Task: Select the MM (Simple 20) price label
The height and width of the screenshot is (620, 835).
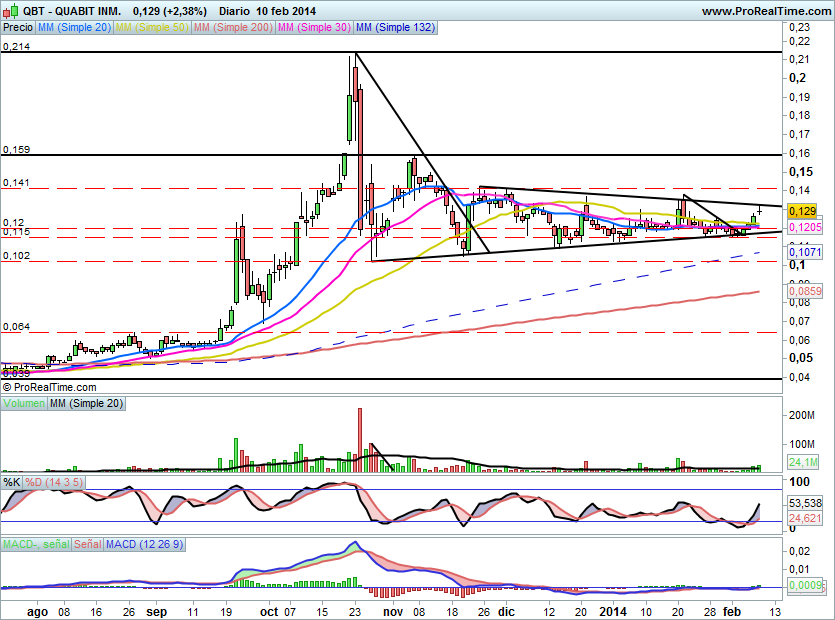Action: click(x=75, y=27)
